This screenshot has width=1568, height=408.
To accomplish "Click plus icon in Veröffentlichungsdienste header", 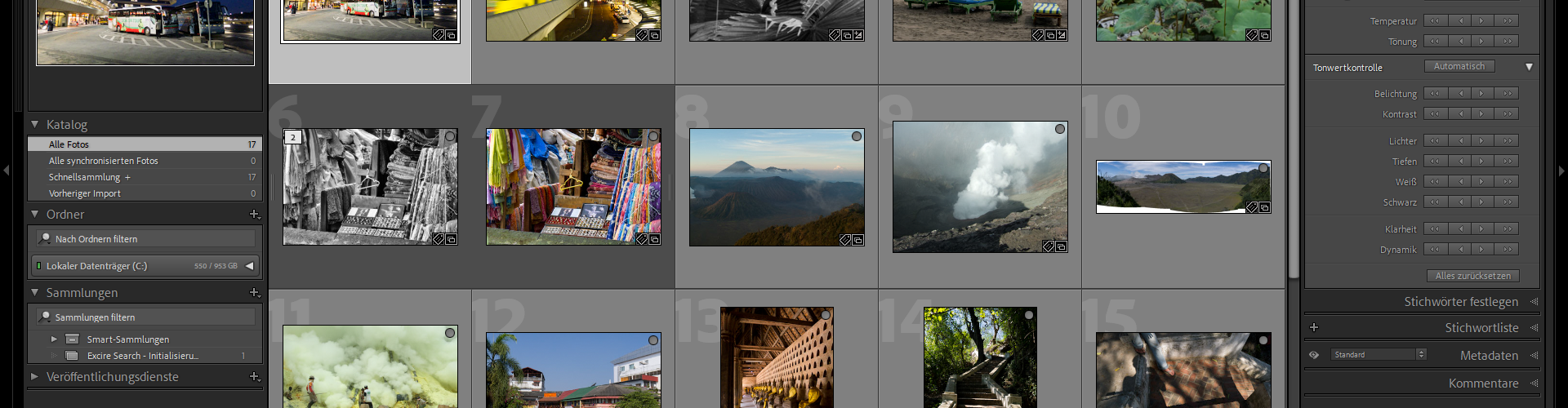I will [x=255, y=377].
